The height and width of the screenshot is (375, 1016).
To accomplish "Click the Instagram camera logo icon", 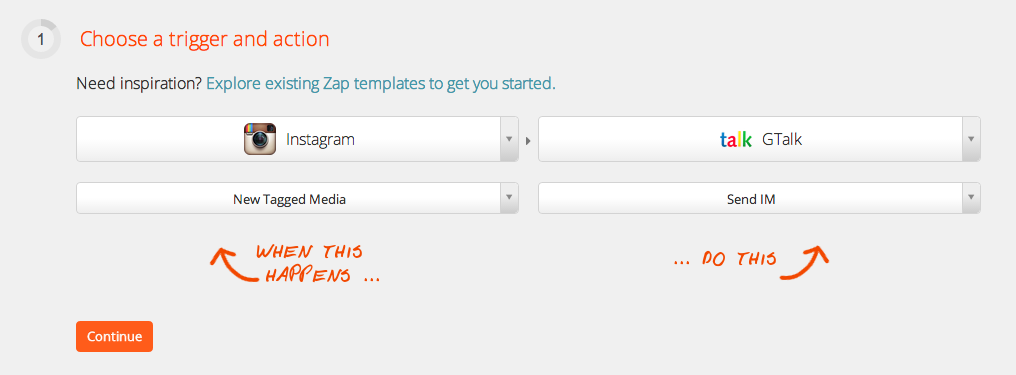I will coord(260,139).
